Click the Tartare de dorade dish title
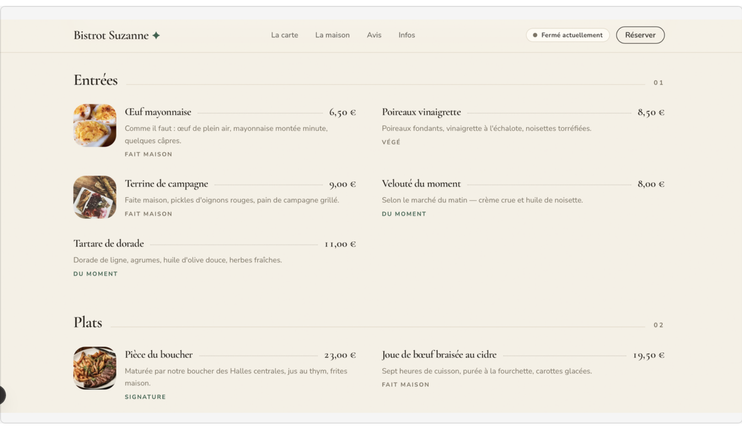This screenshot has height=427, width=742. point(108,243)
